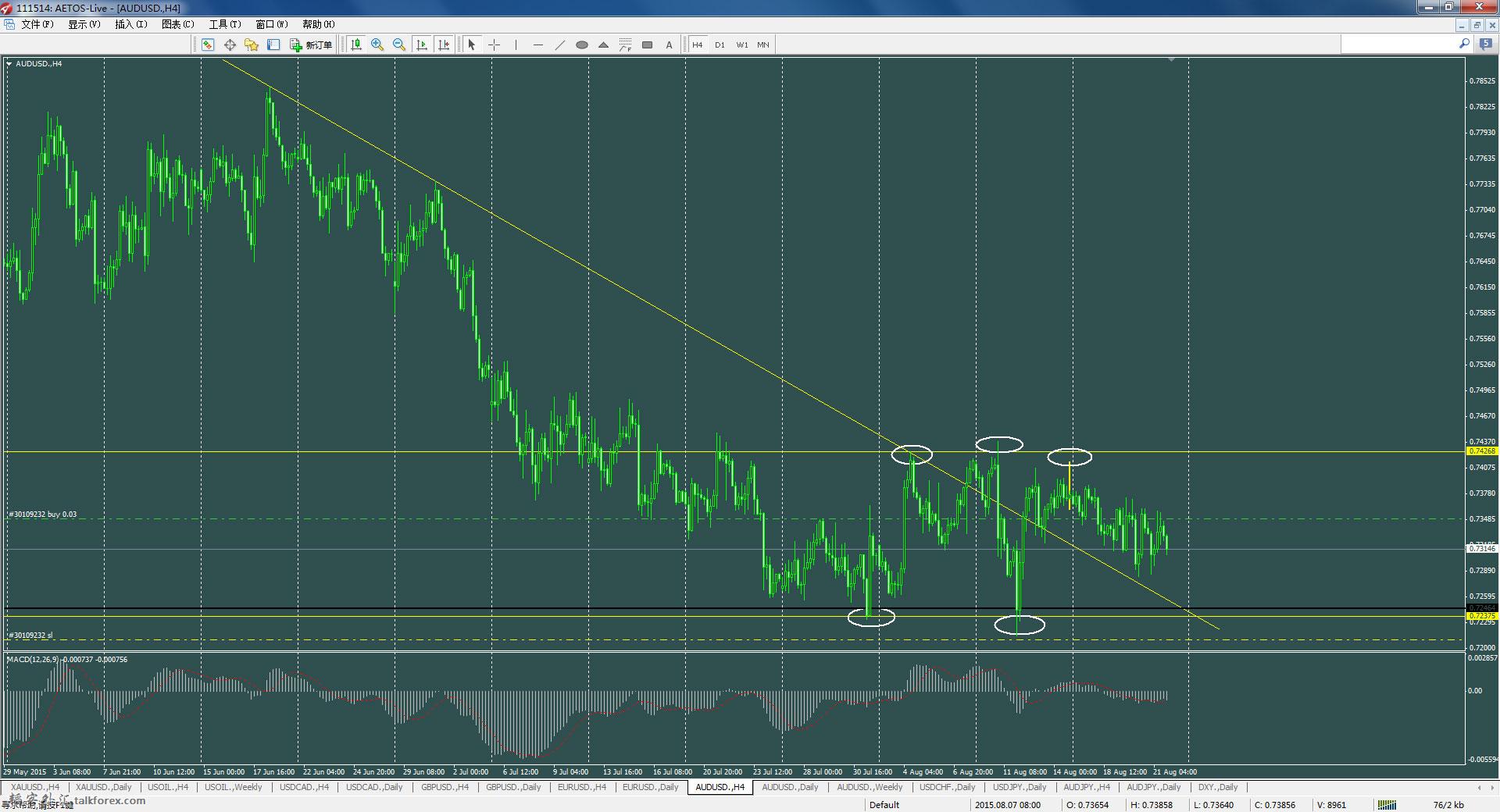Zoom out of the chart

pyautogui.click(x=399, y=45)
